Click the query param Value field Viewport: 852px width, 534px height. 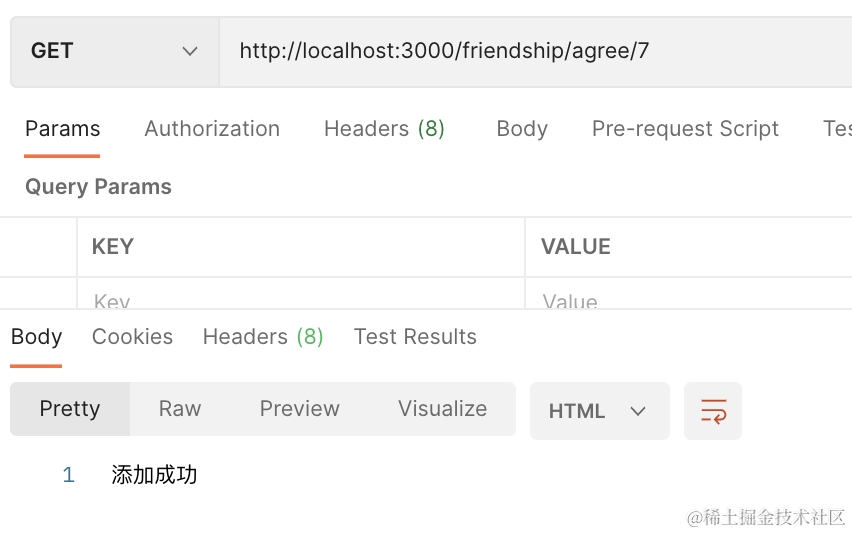pos(680,299)
